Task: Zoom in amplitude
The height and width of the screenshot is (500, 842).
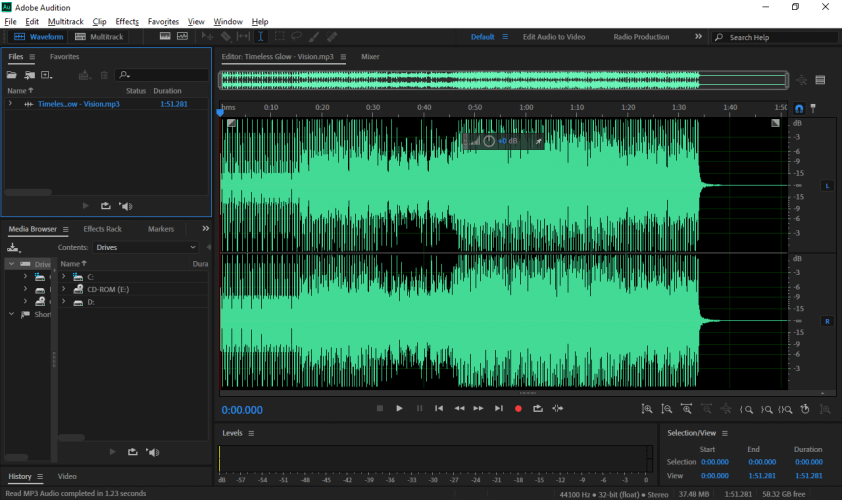Action: [647, 409]
